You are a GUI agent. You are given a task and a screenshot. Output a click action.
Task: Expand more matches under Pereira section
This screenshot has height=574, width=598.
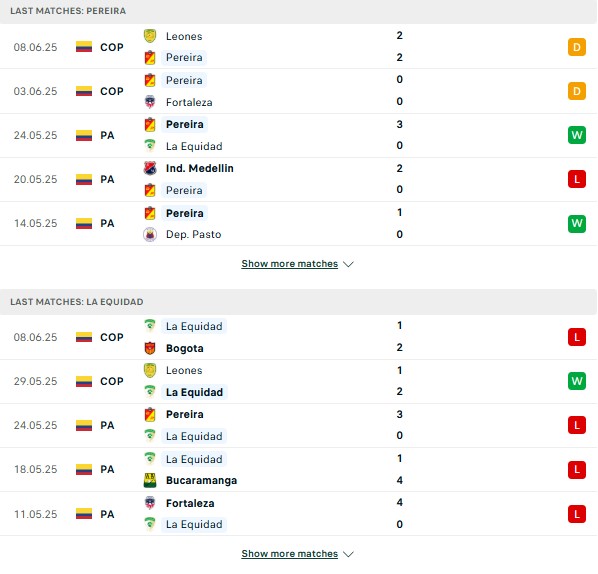click(290, 264)
